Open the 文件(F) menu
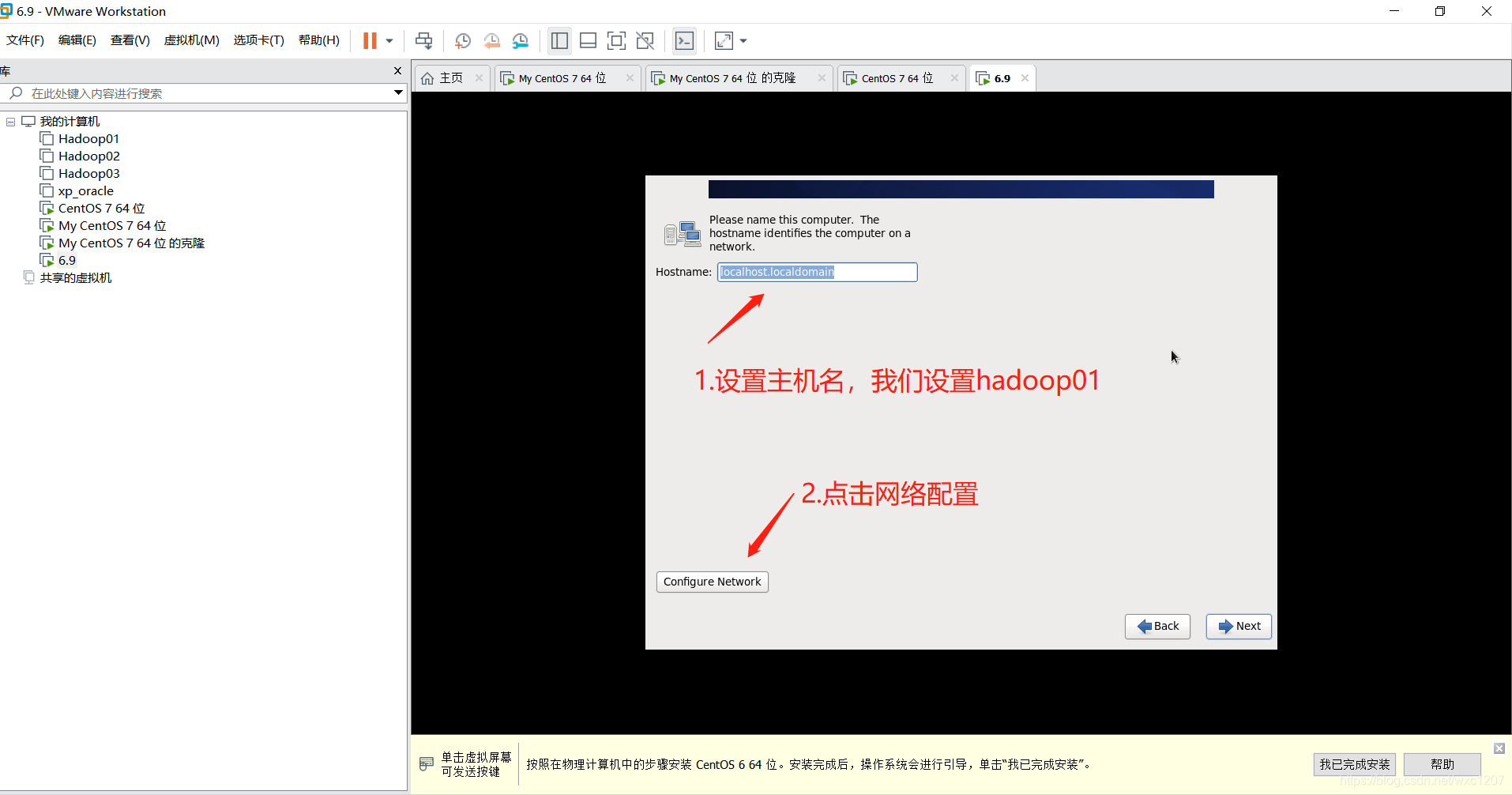1512x795 pixels. point(25,40)
